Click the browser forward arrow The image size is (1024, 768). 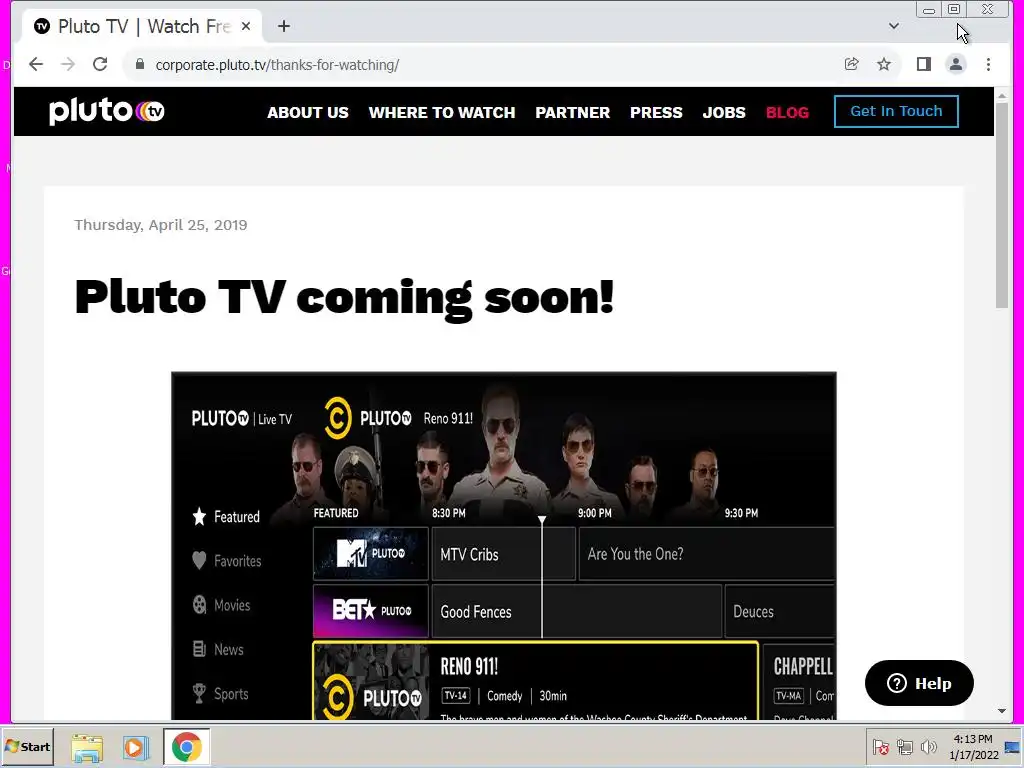[68, 64]
